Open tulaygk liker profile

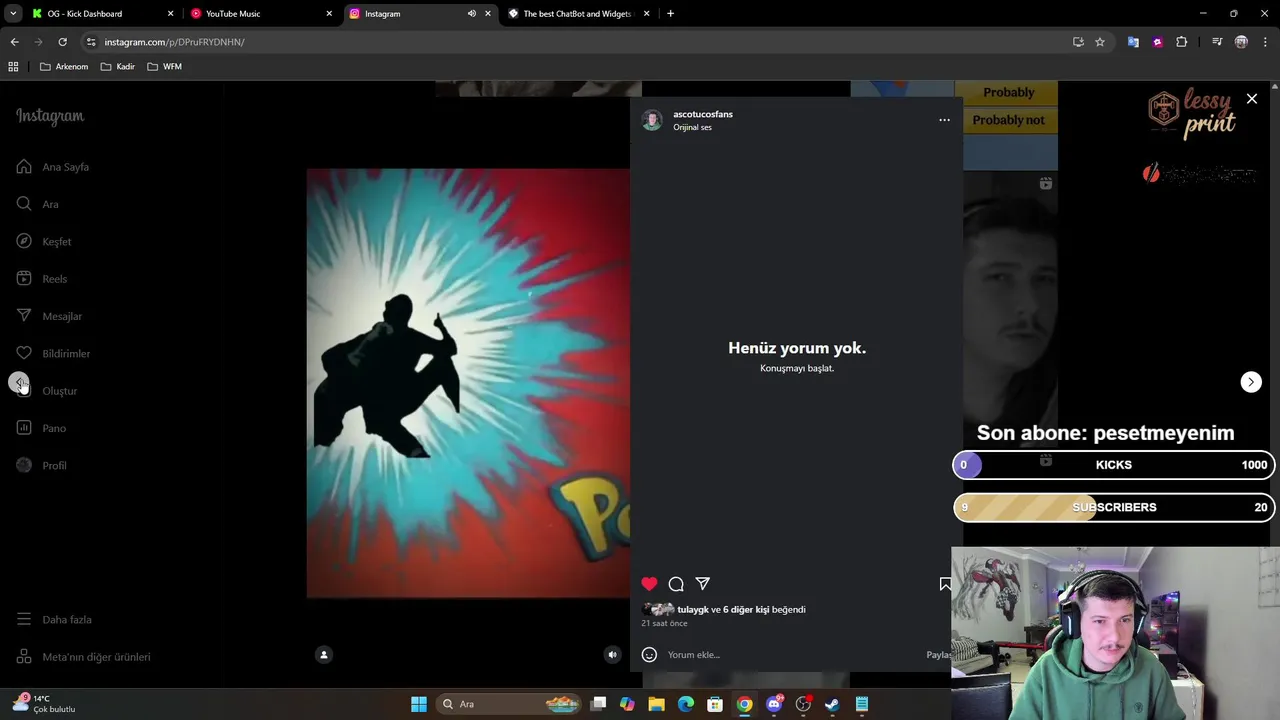[692, 609]
